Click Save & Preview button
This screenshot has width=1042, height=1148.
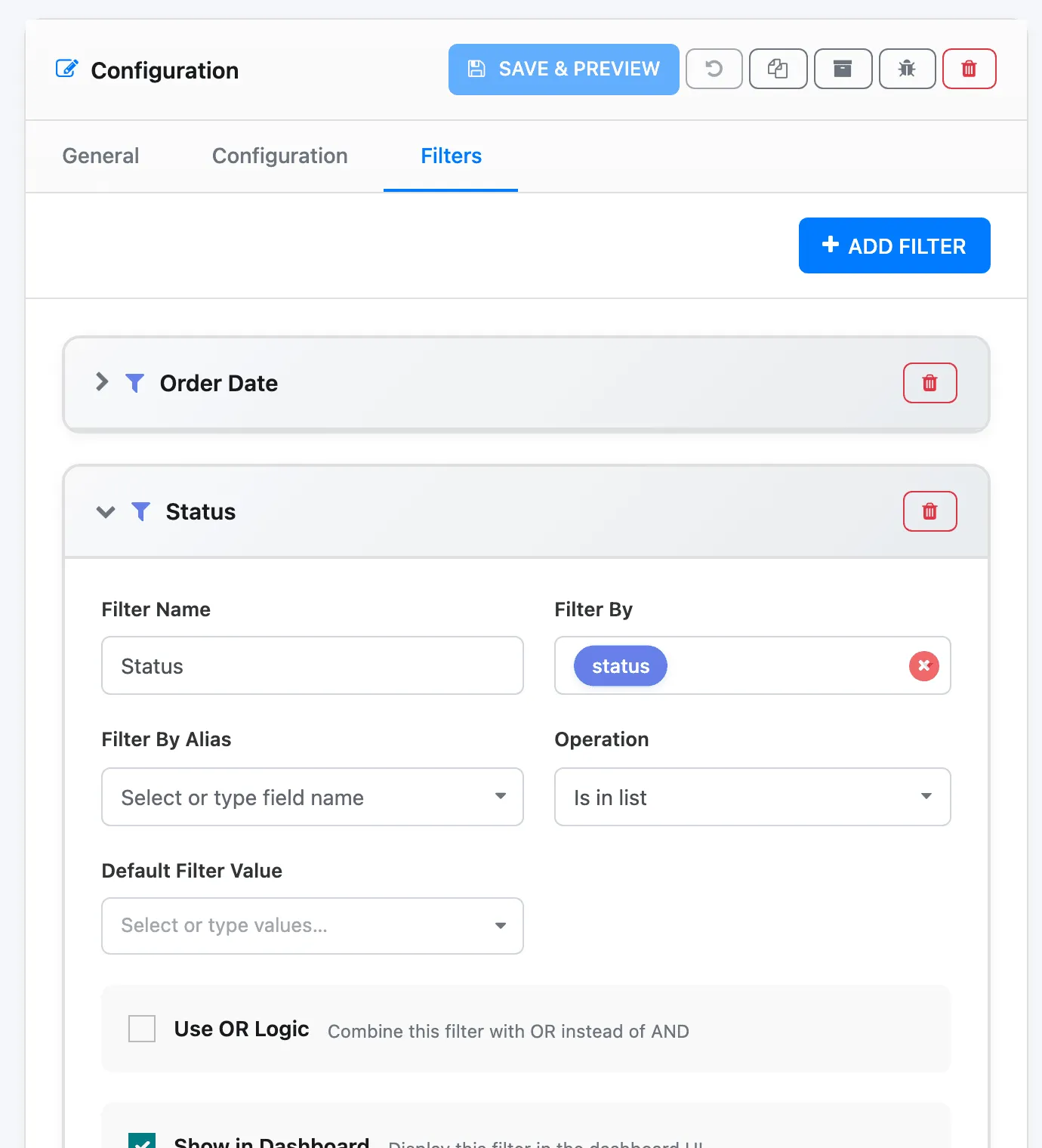pos(564,69)
